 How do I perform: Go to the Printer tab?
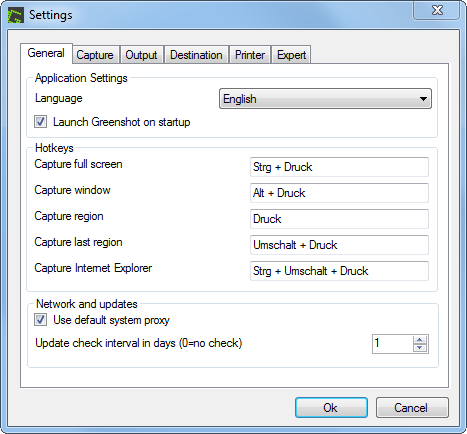pyautogui.click(x=250, y=55)
